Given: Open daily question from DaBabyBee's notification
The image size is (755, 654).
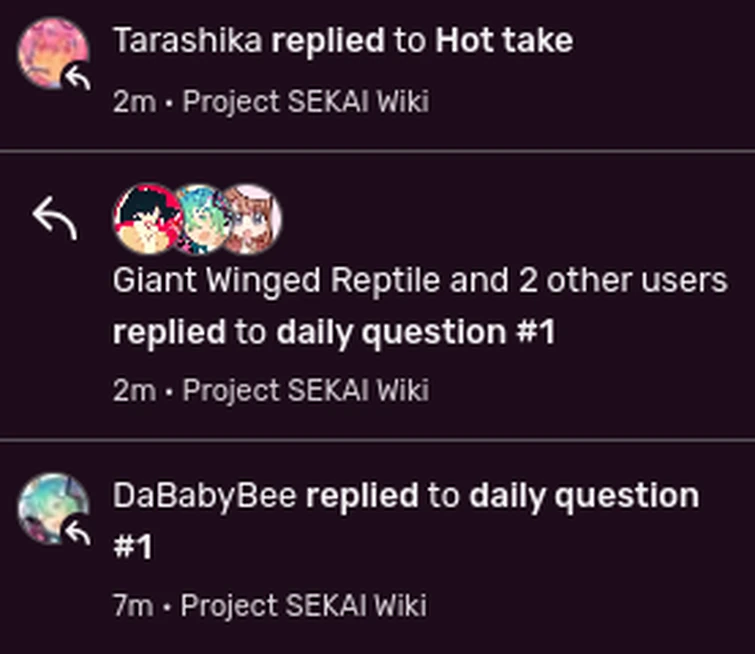Looking at the screenshot, I should click(584, 495).
